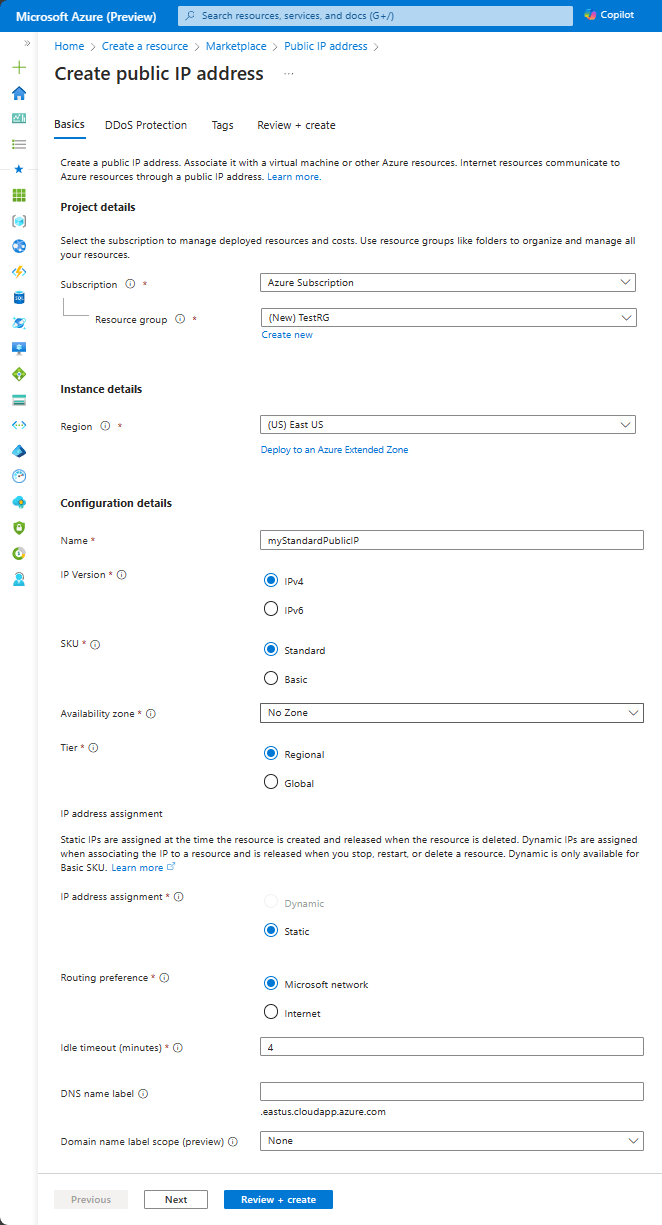This screenshot has height=1225, width=662.
Task: Open the Review + create tab
Action: click(x=296, y=125)
